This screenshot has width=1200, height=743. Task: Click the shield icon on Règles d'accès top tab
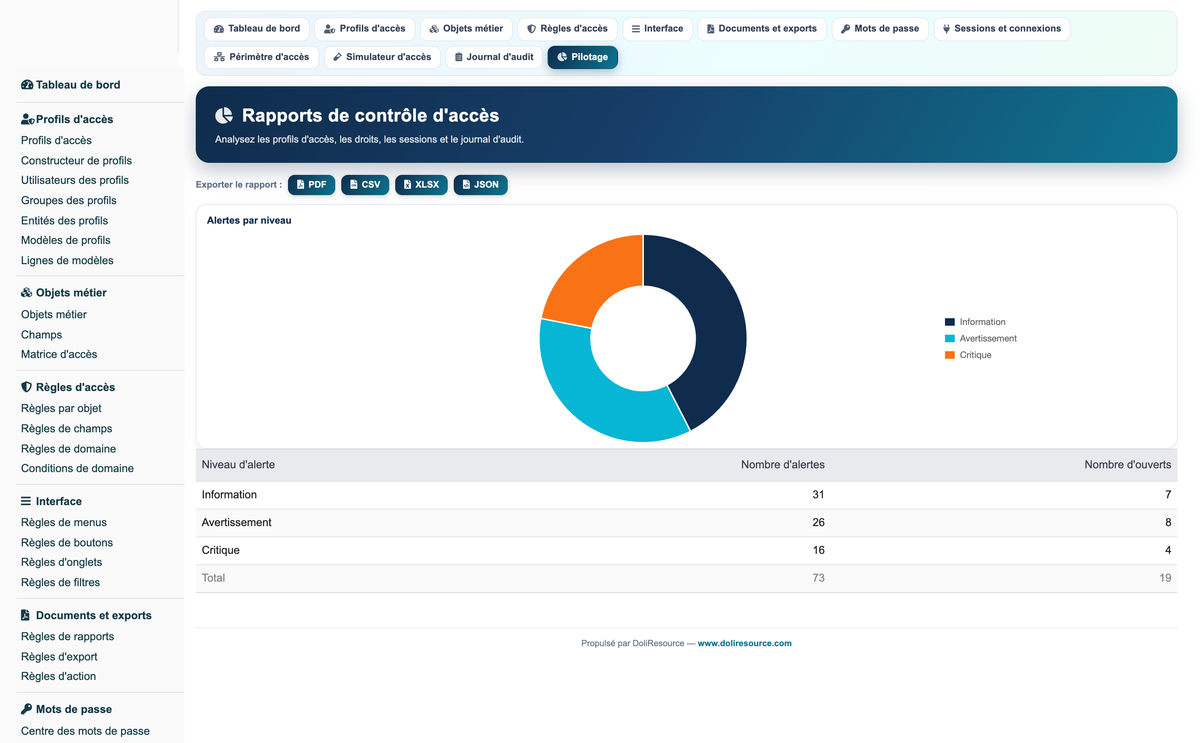tap(531, 29)
